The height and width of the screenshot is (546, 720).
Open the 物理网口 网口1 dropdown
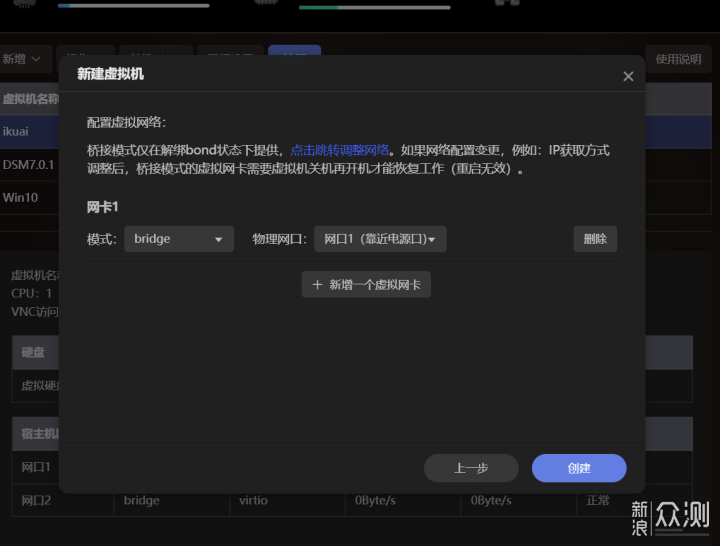click(380, 239)
